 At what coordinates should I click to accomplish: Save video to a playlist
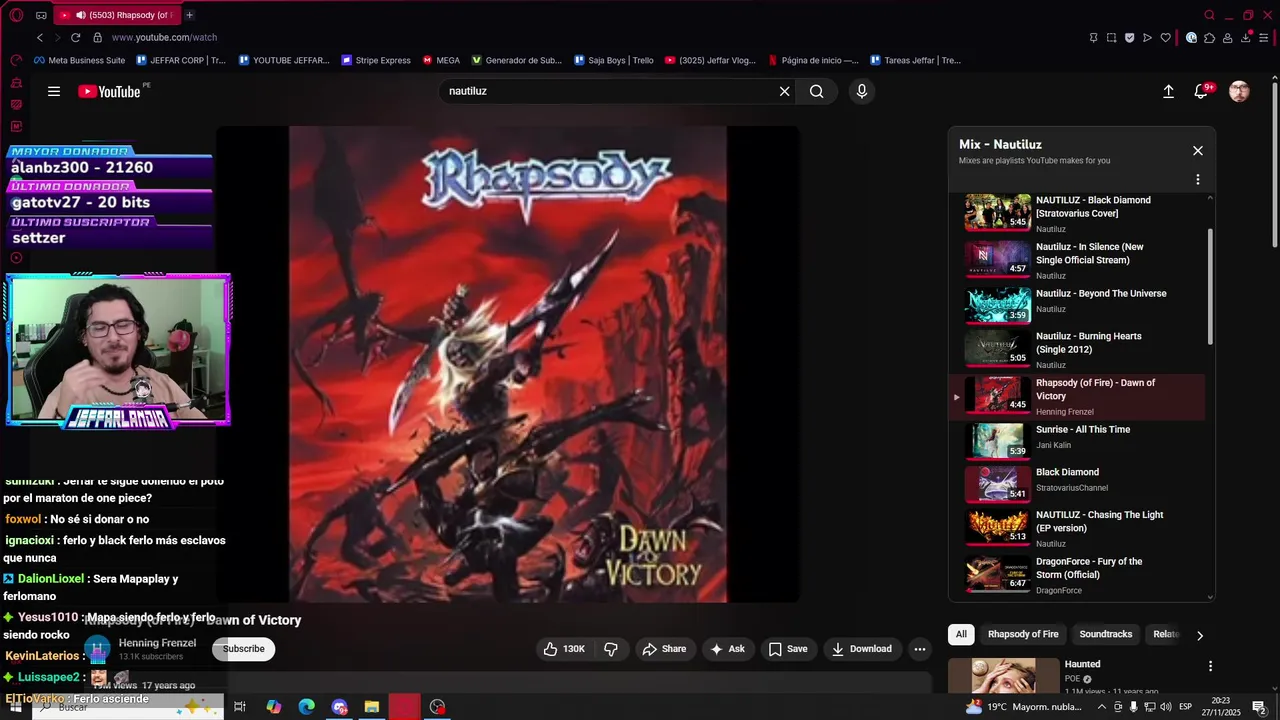click(787, 649)
